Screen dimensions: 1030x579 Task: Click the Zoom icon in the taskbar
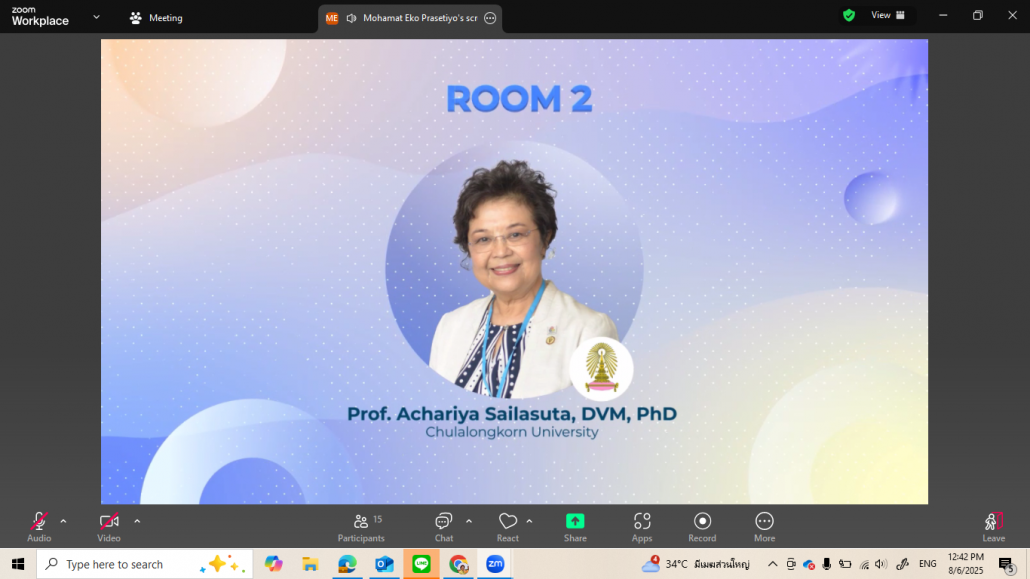[495, 564]
